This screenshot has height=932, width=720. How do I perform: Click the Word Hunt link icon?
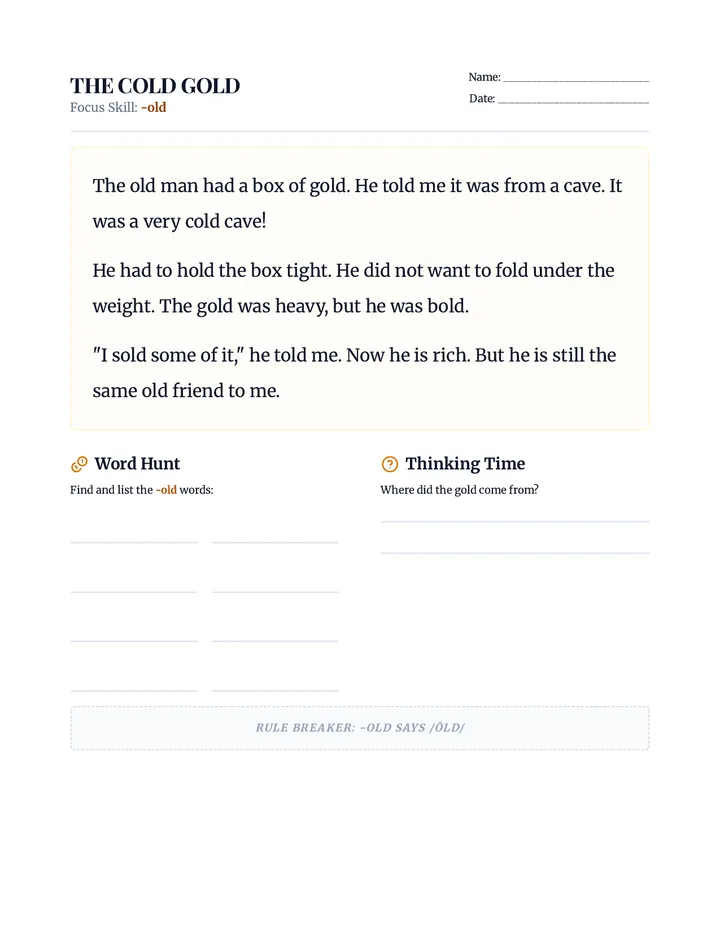[x=79, y=464]
